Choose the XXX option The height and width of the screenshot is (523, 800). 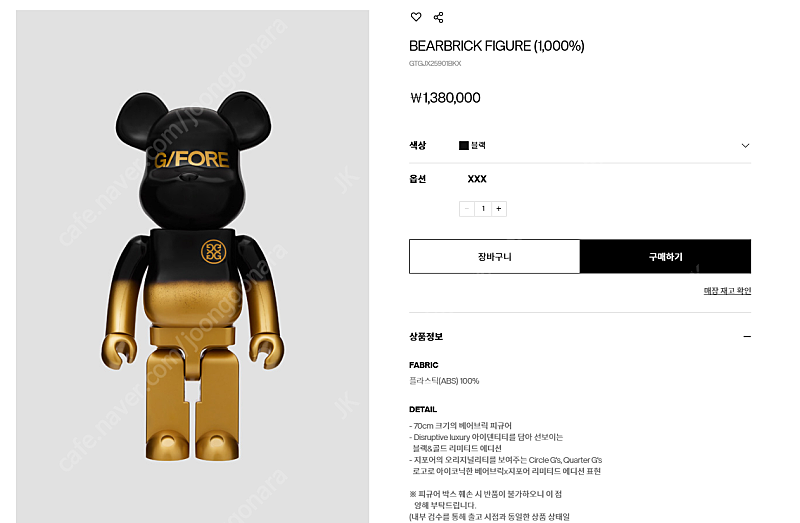point(477,179)
